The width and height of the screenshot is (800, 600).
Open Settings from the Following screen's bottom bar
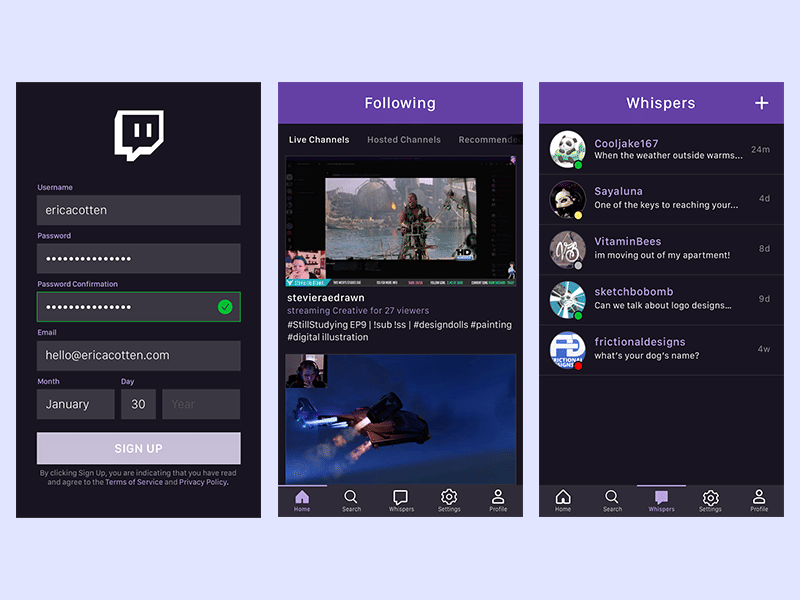coord(449,500)
